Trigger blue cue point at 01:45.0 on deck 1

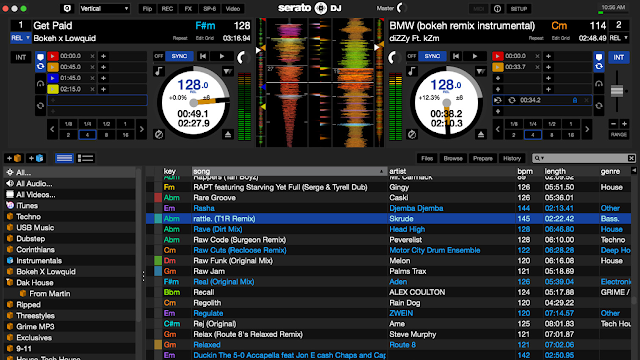53,78
